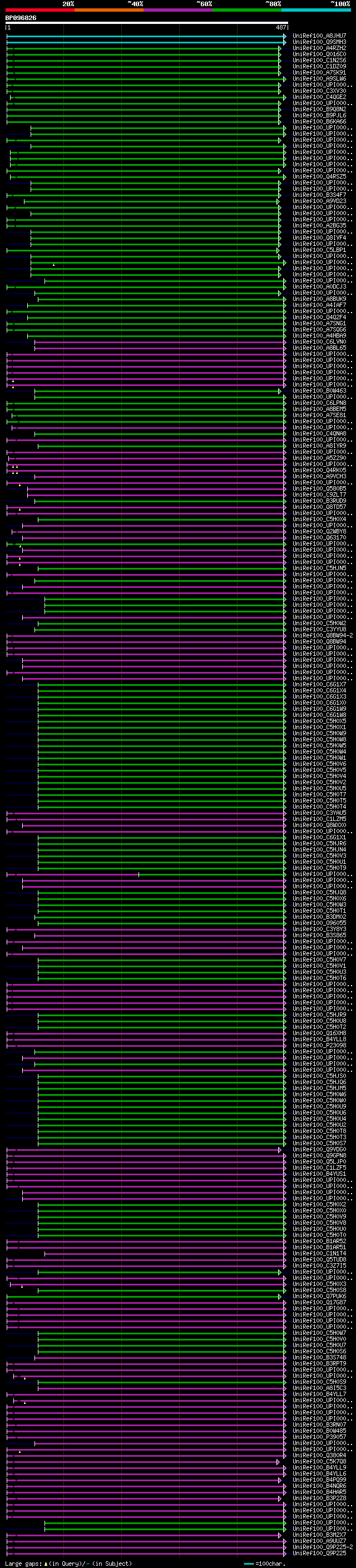This screenshot has width=356, height=1568.
Task: Open hit UniRef100_C5H0V6
Action: [319, 764]
